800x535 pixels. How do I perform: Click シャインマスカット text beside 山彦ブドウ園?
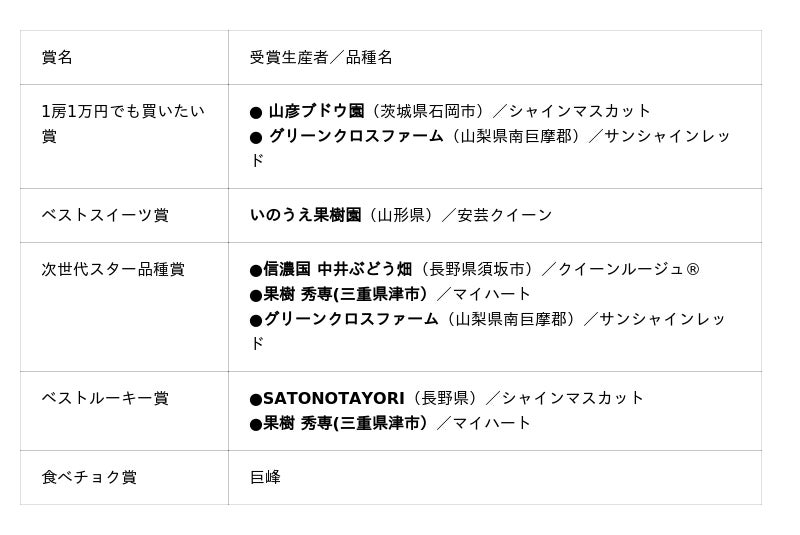click(x=580, y=111)
